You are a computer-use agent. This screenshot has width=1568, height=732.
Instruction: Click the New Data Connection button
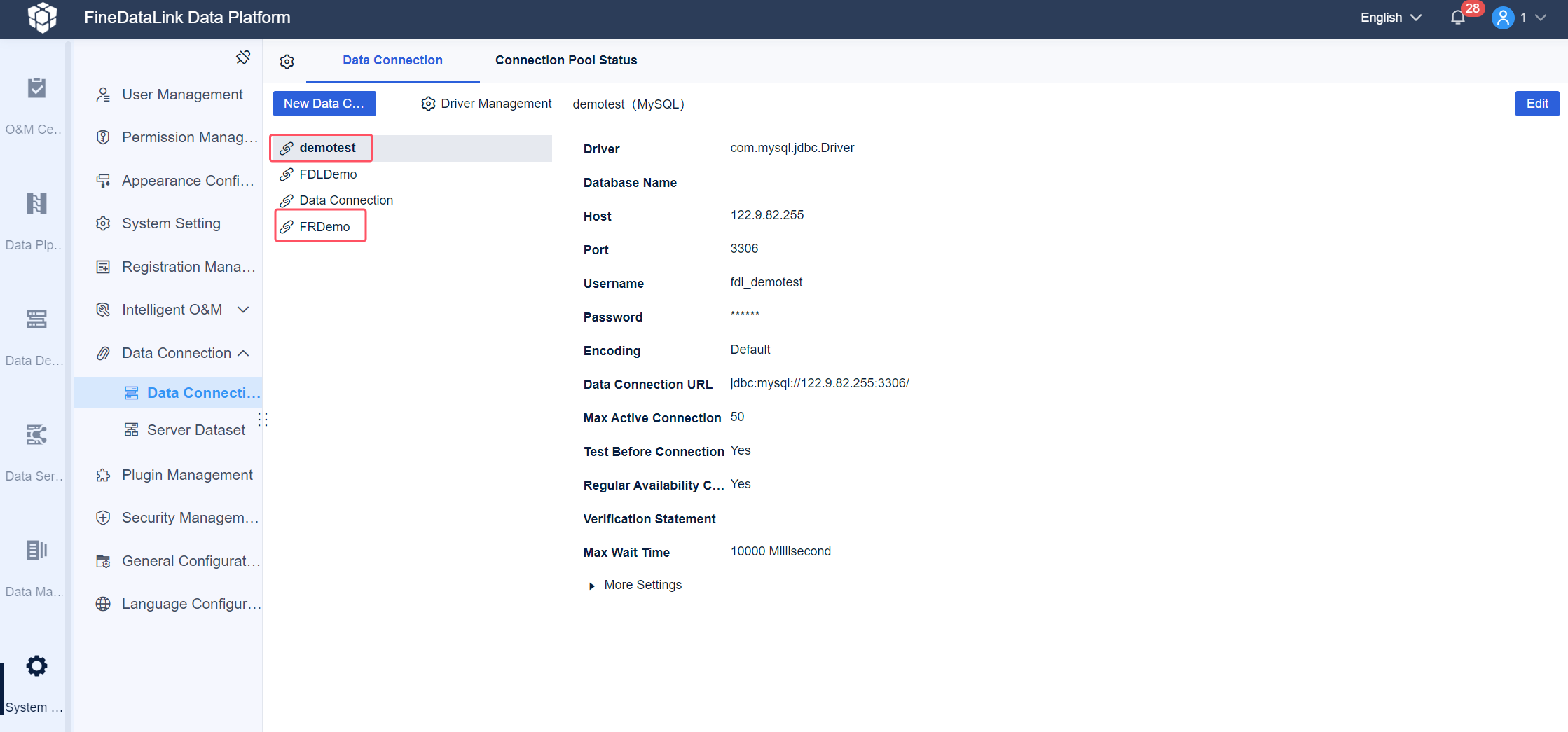point(324,103)
